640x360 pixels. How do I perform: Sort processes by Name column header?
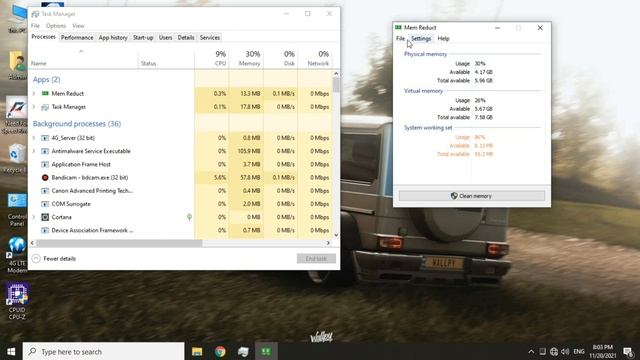(x=84, y=58)
